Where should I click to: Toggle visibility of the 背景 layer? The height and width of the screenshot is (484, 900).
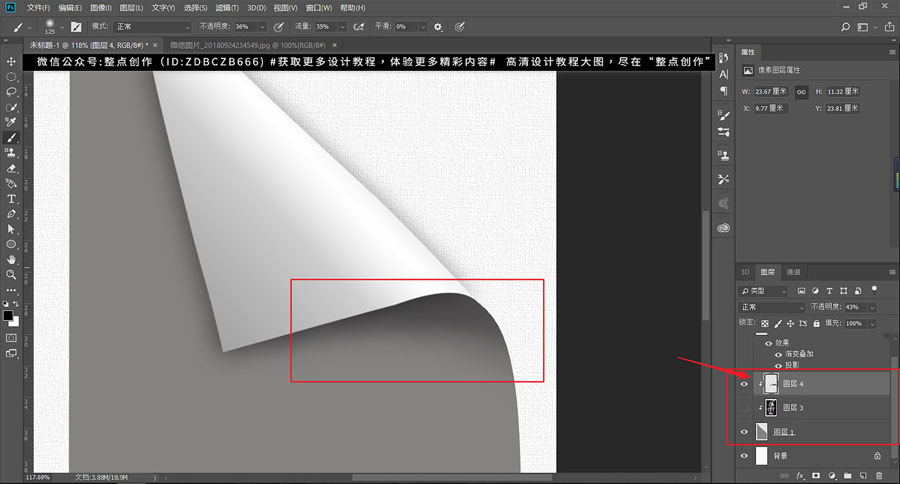coord(744,456)
